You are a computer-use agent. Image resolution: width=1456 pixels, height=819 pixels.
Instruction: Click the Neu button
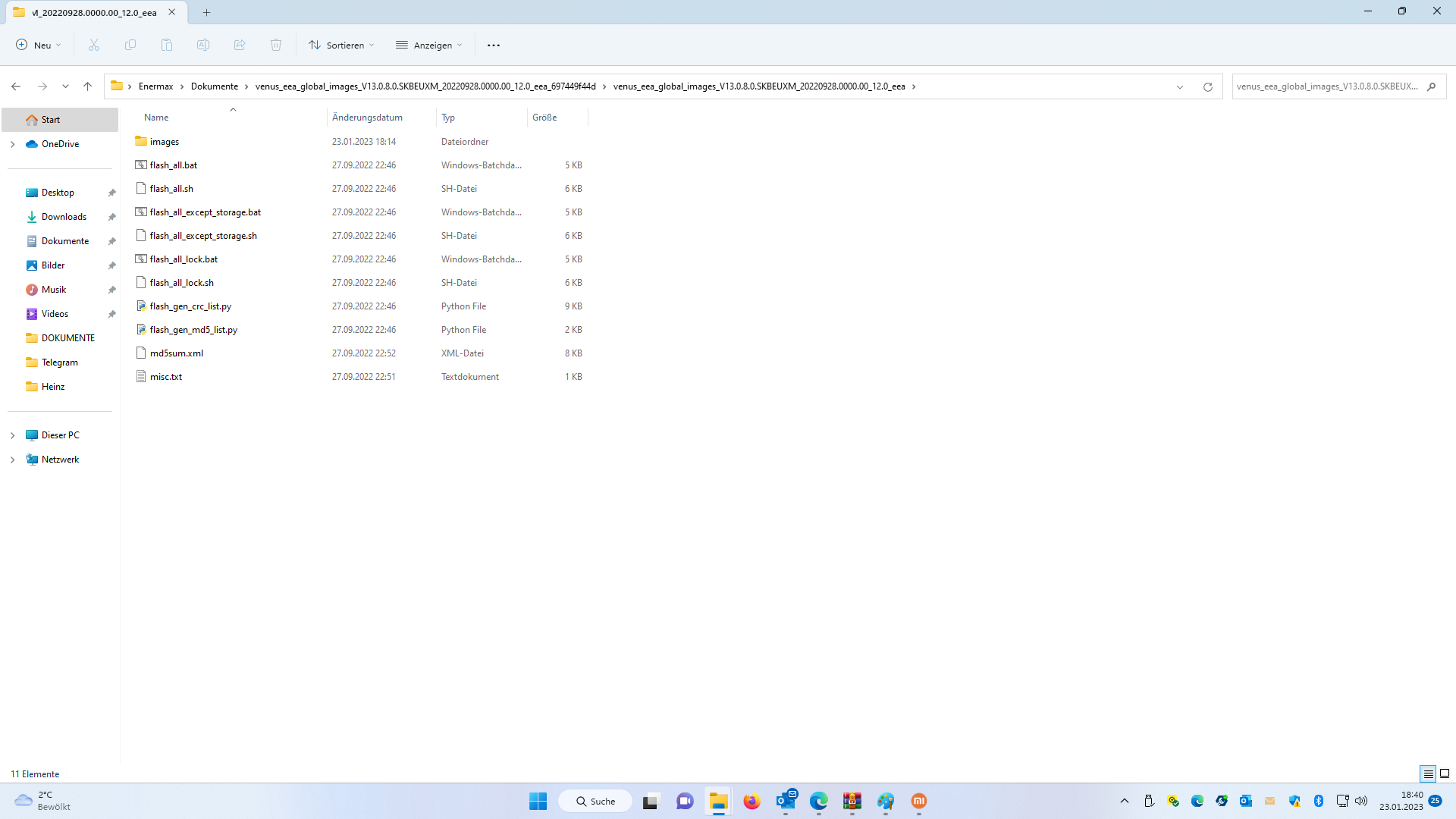tap(38, 45)
